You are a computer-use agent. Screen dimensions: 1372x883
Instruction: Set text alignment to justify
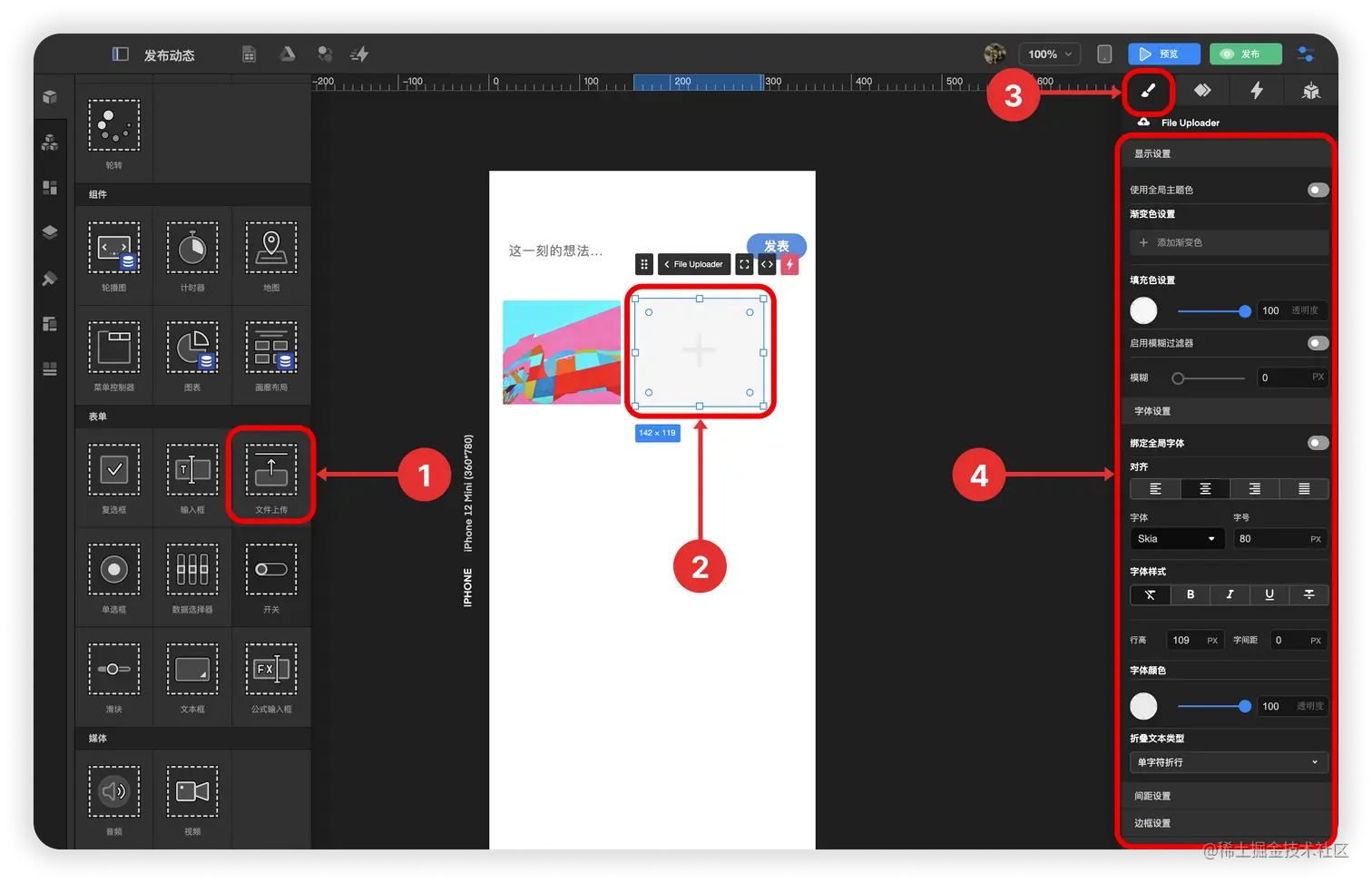pyautogui.click(x=1304, y=489)
